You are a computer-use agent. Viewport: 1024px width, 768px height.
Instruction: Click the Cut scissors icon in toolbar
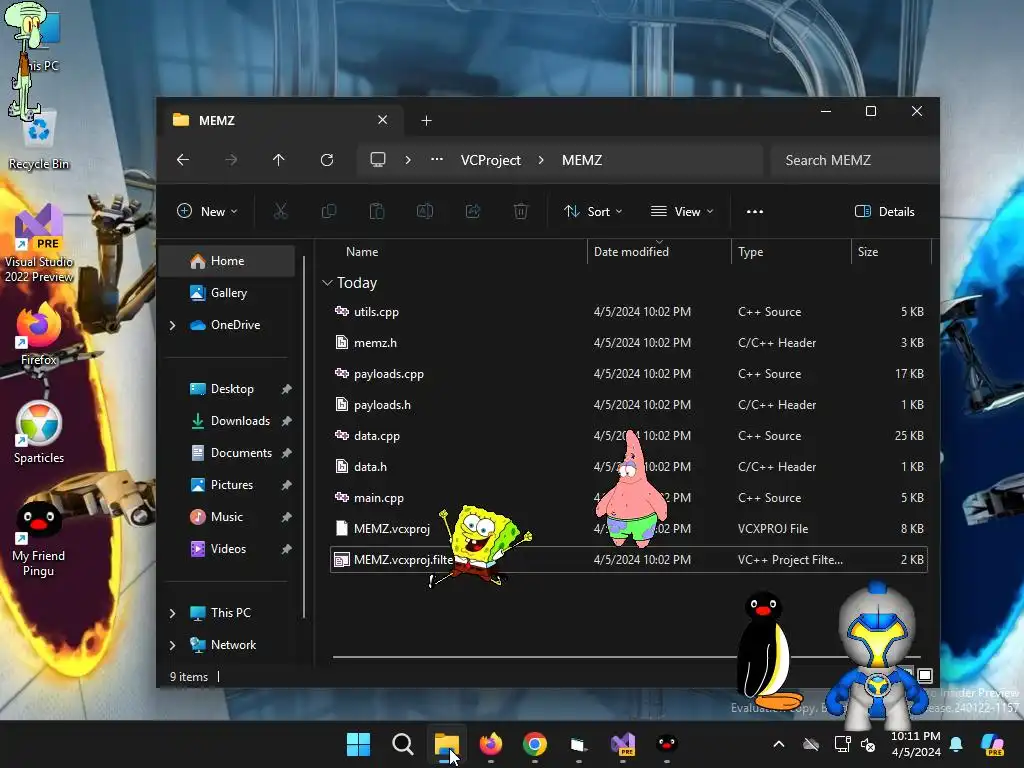280,211
